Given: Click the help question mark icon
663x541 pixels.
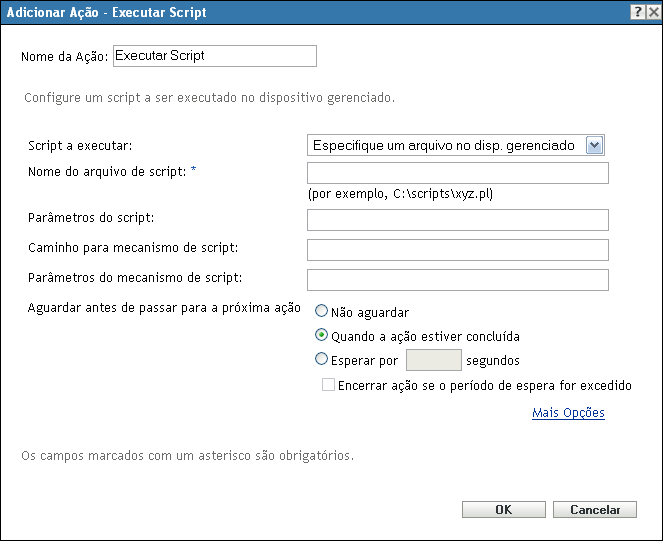Looking at the screenshot, I should pos(636,10).
